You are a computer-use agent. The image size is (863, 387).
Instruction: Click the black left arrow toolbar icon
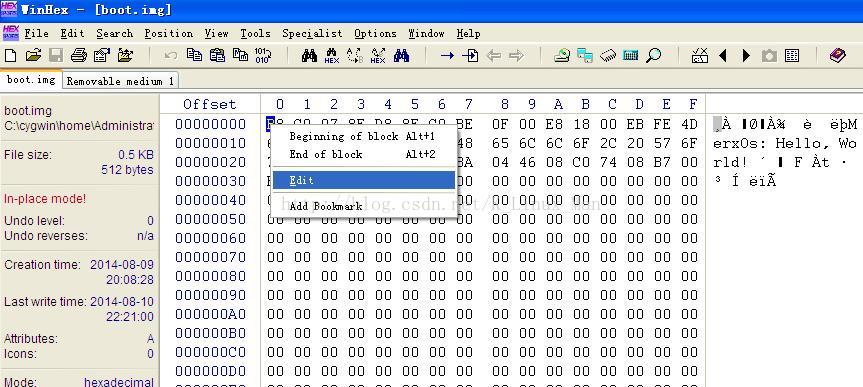tap(723, 56)
